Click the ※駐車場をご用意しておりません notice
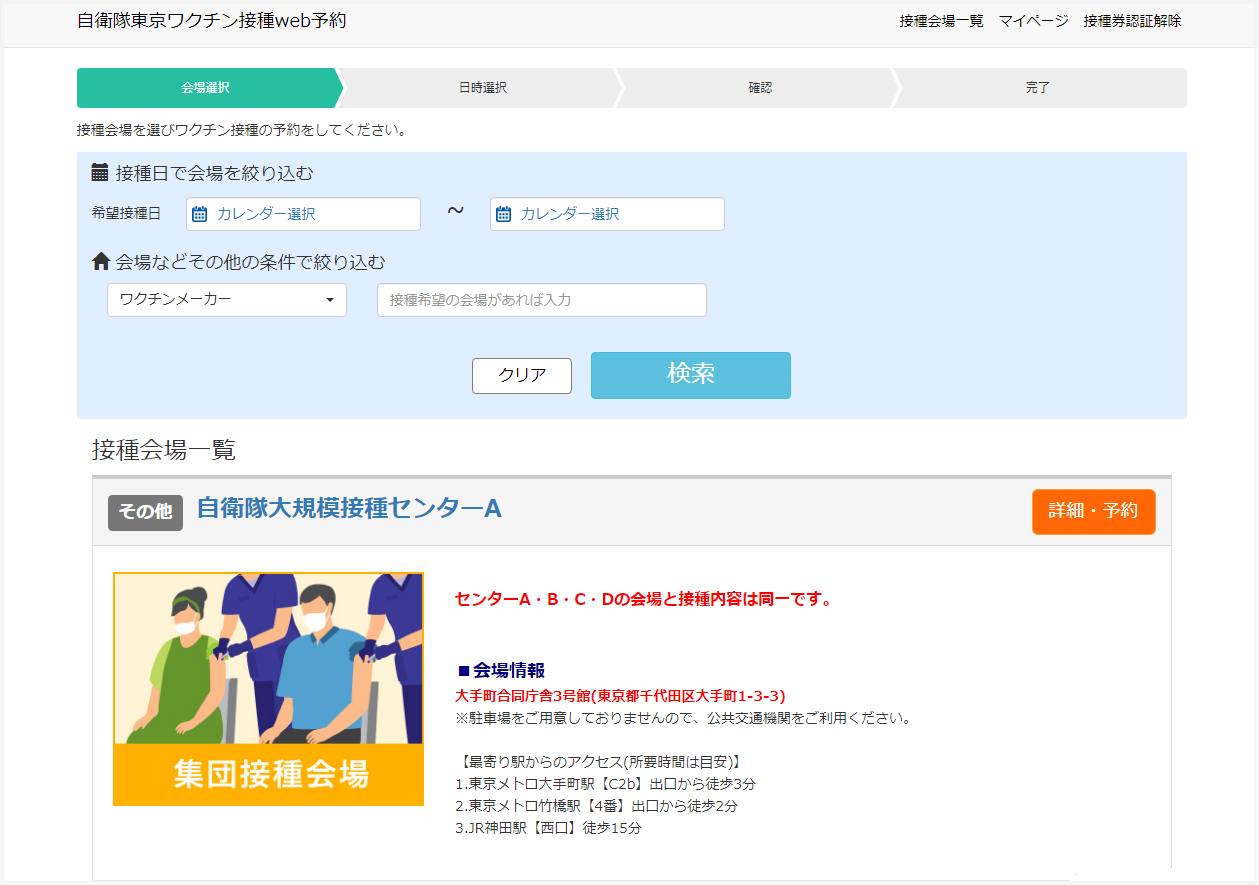Screen dimensions: 1259x885 tap(683, 718)
